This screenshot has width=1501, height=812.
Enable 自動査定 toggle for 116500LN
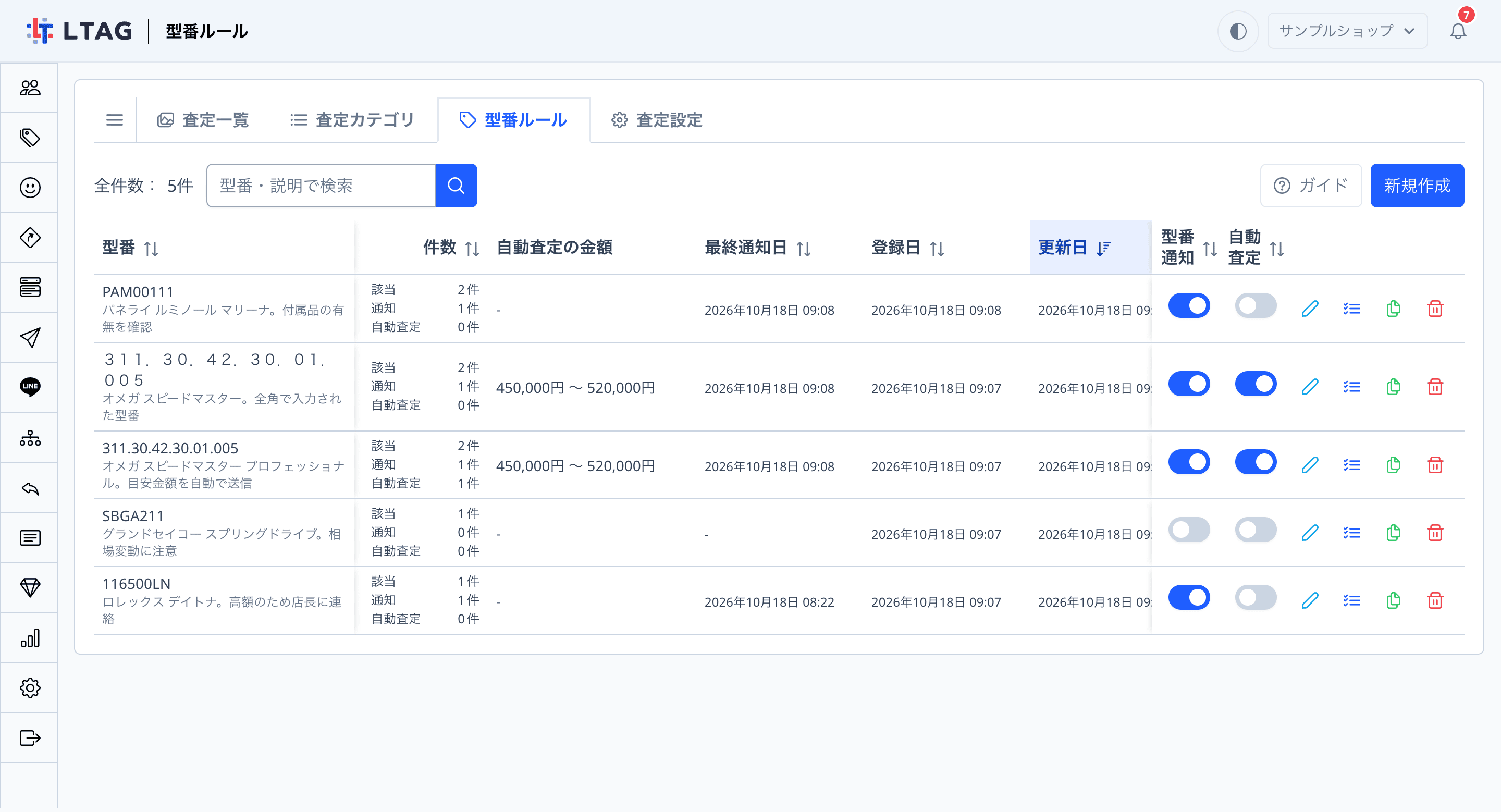pyautogui.click(x=1256, y=598)
